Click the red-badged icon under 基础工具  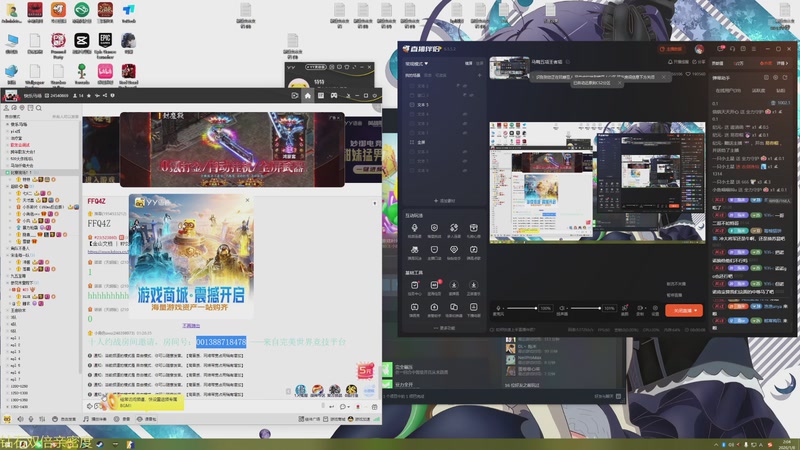434,286
